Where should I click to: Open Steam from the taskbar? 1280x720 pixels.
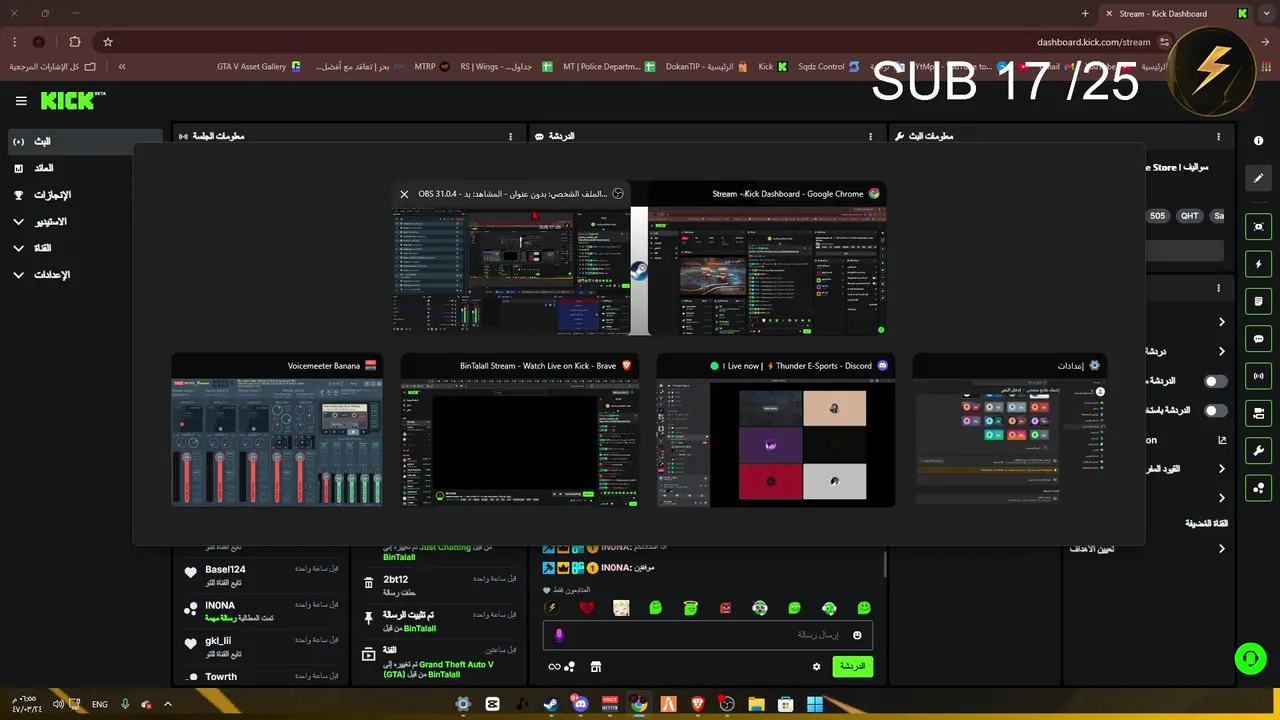551,704
